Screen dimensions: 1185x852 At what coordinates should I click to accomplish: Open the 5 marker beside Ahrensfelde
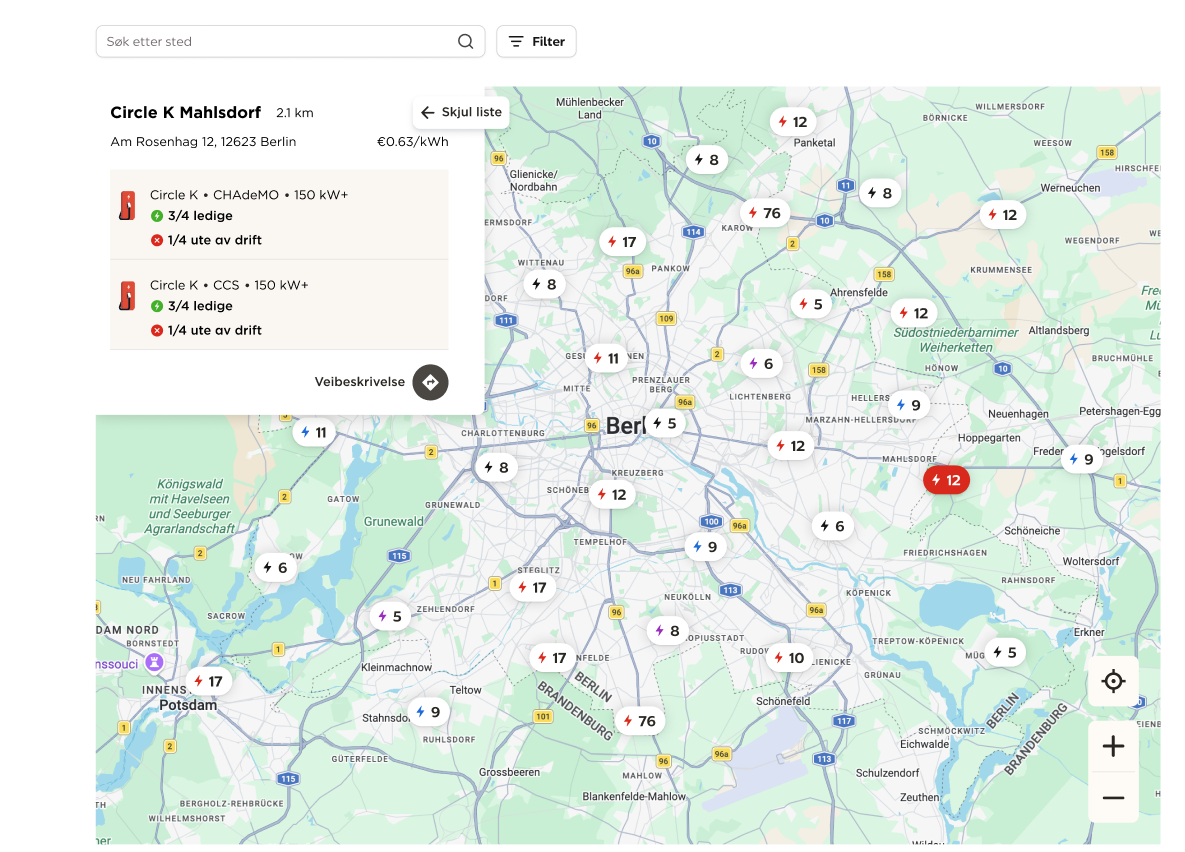pyautogui.click(x=811, y=304)
